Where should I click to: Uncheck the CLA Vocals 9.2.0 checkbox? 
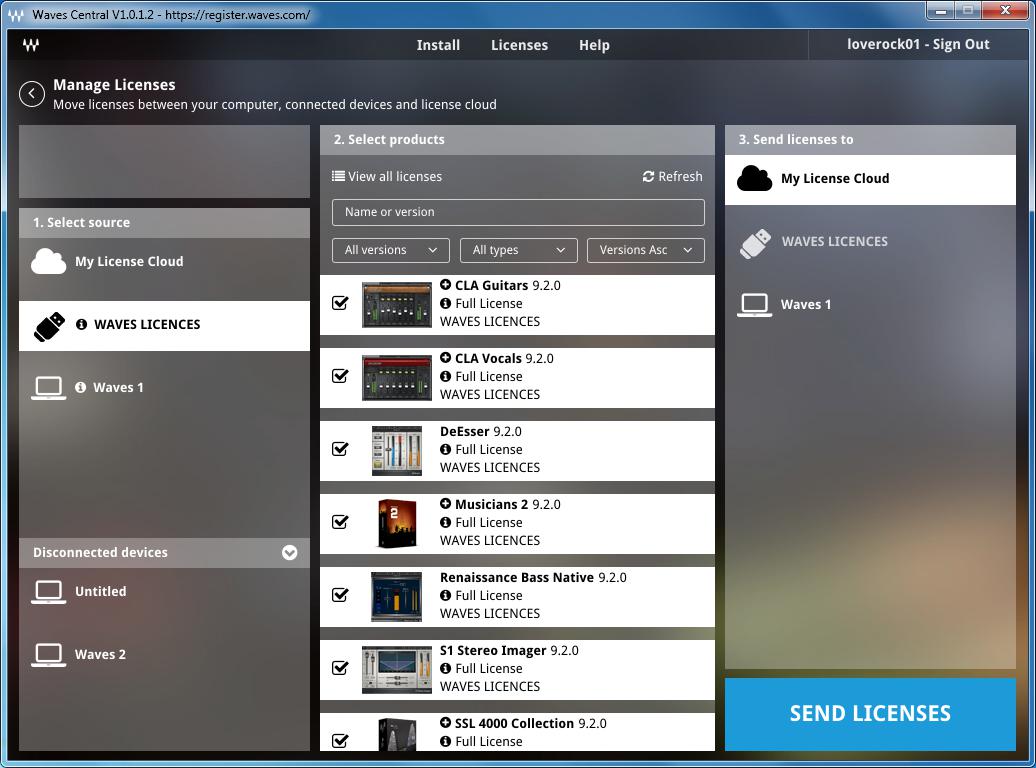point(340,375)
